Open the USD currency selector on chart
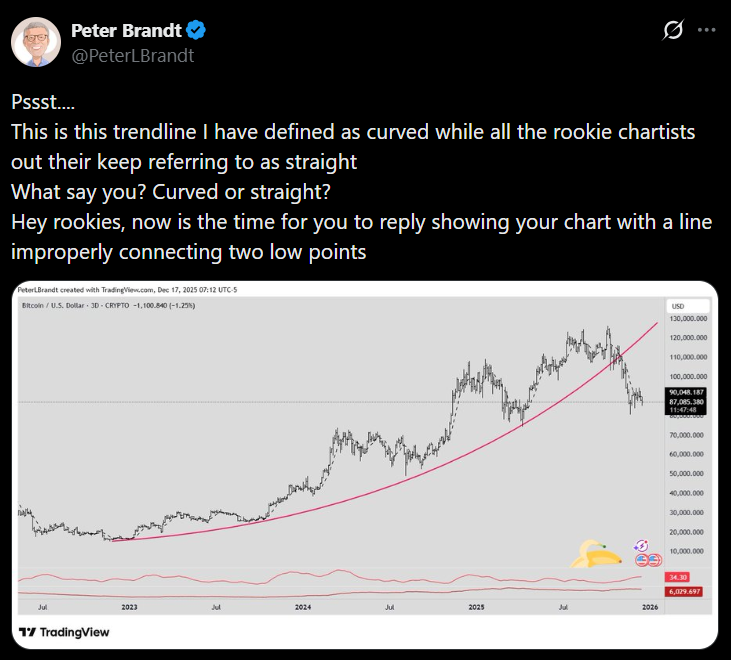Image resolution: width=731 pixels, height=660 pixels. (677, 305)
